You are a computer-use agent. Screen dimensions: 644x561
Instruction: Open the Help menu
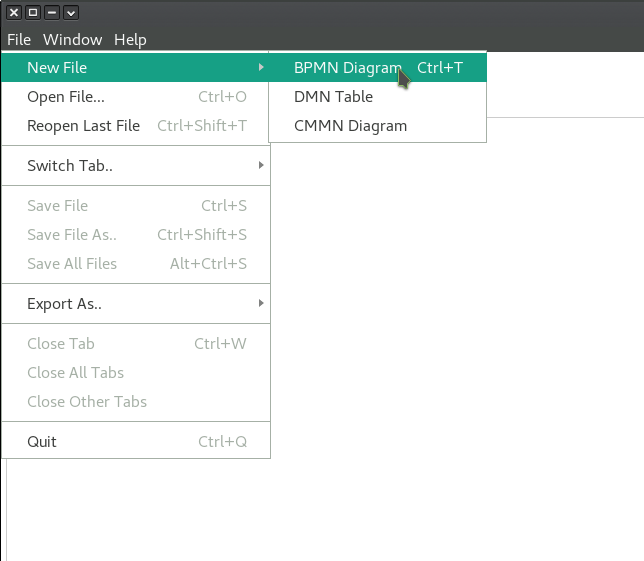(x=130, y=40)
